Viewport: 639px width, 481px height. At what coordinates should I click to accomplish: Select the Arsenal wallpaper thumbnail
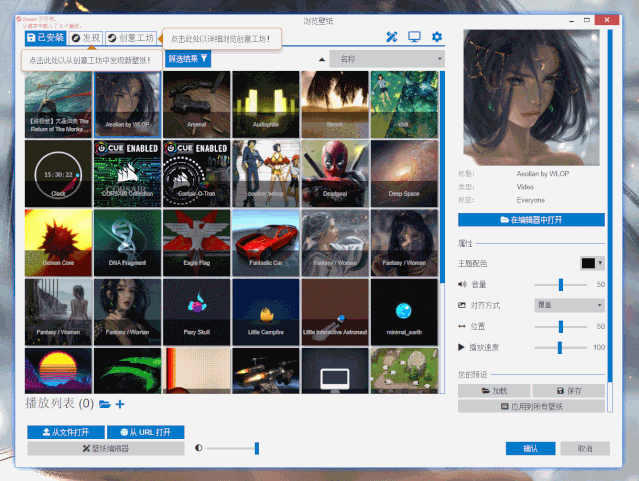coord(196,104)
